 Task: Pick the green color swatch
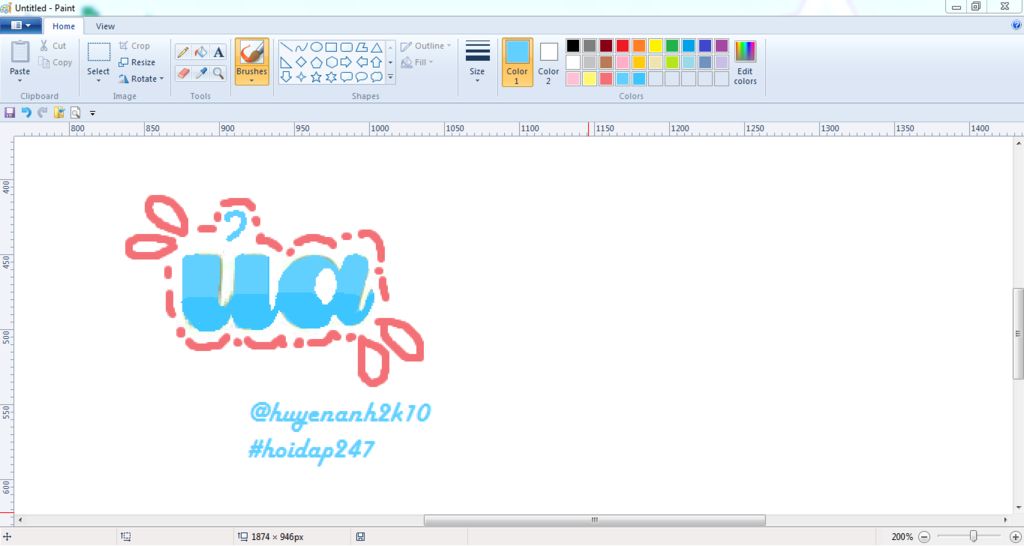pos(672,46)
